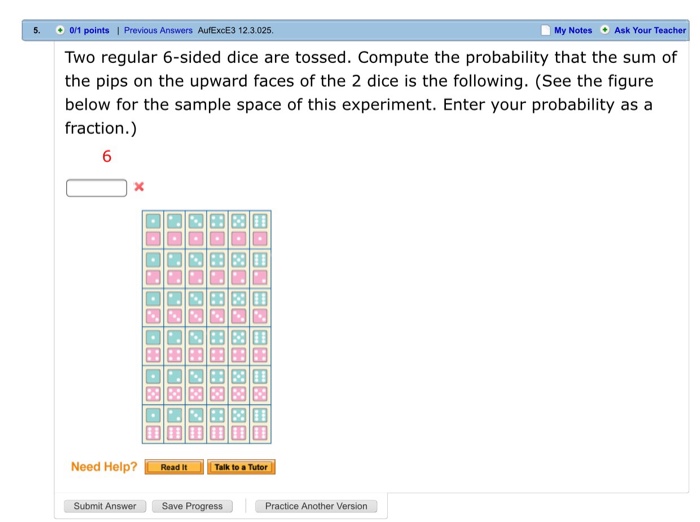Click the top-right teal six-pip die
The image size is (700, 522).
click(x=260, y=219)
